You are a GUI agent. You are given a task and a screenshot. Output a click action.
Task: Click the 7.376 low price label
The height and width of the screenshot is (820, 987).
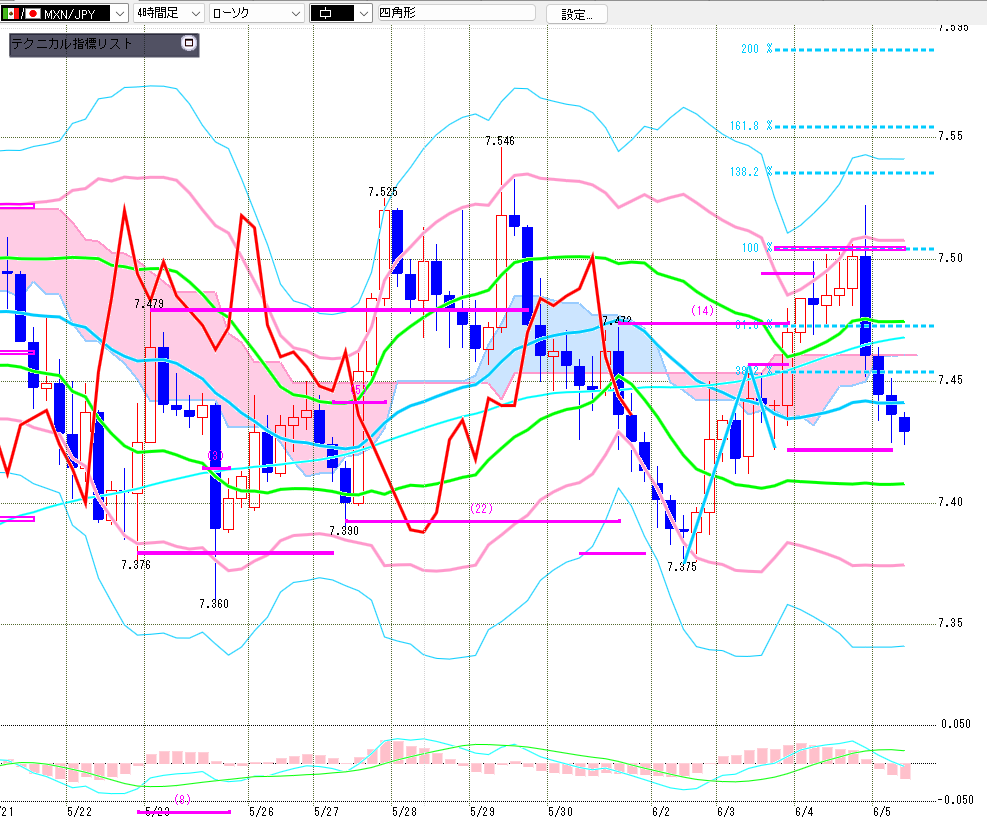136,564
